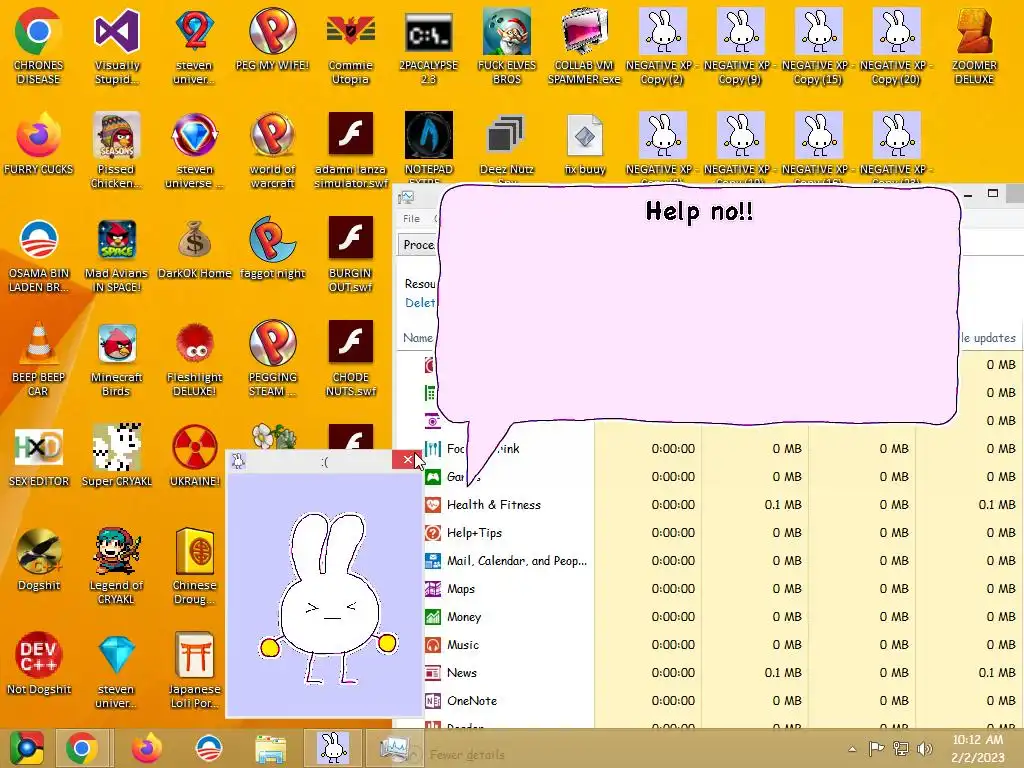1024x768 pixels.
Task: Open Firefox from the taskbar
Action: [146, 748]
